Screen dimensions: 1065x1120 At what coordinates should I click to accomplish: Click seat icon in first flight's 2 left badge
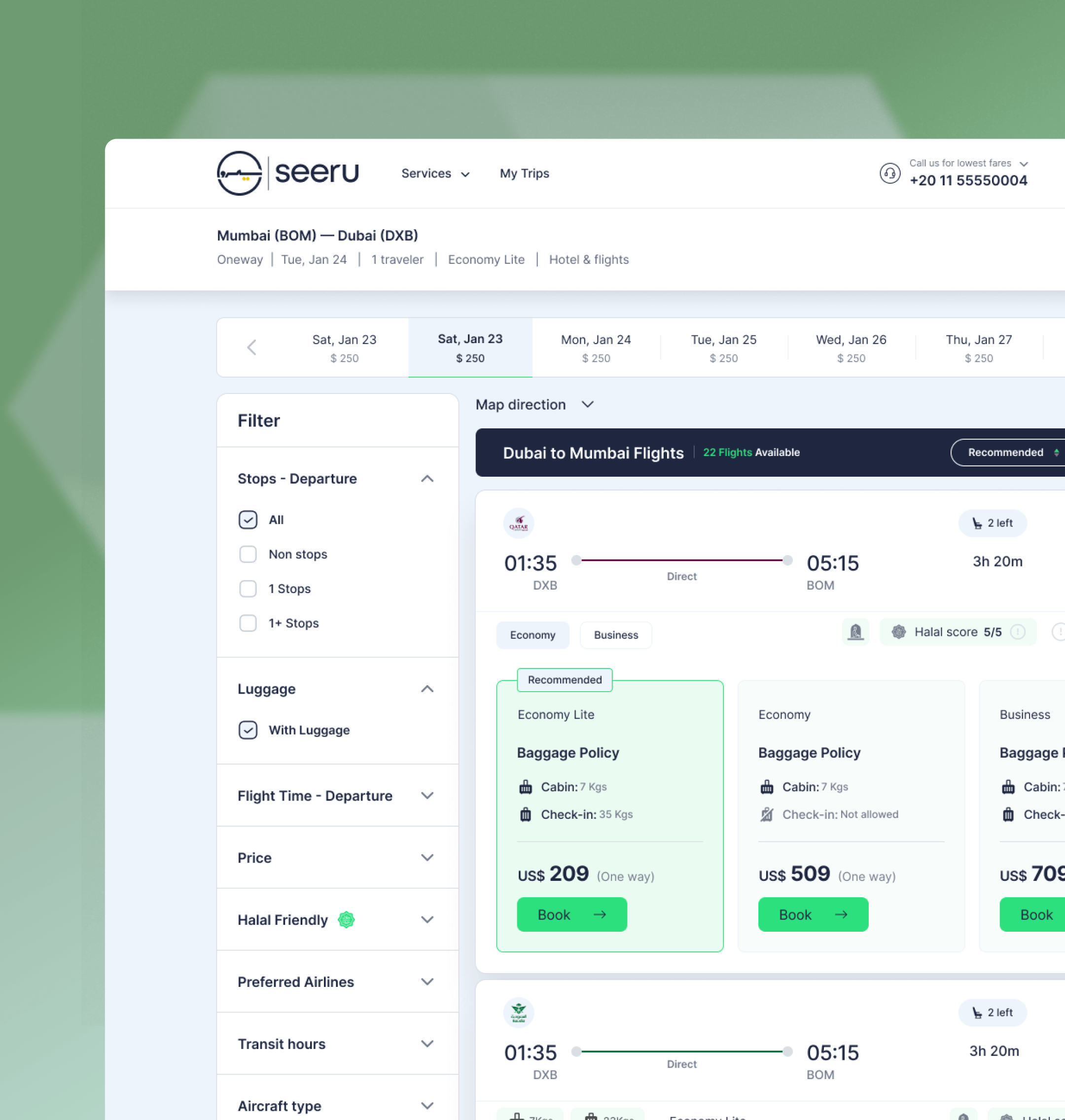(976, 524)
